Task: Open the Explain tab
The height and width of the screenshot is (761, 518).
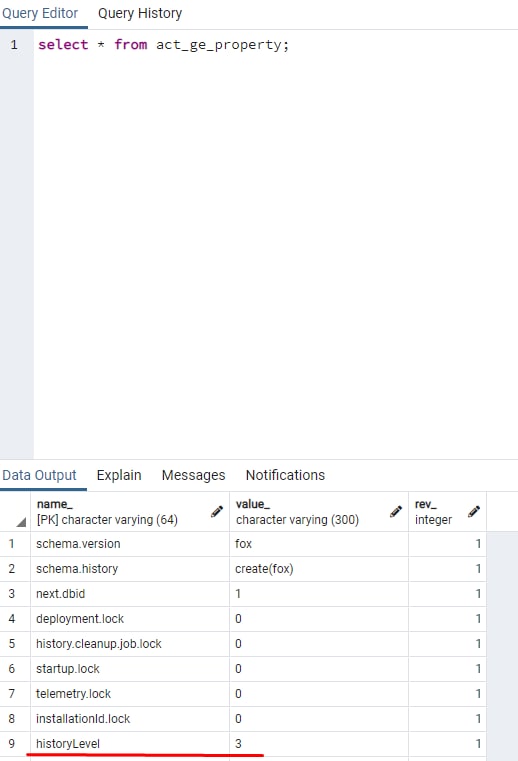Action: 119,475
